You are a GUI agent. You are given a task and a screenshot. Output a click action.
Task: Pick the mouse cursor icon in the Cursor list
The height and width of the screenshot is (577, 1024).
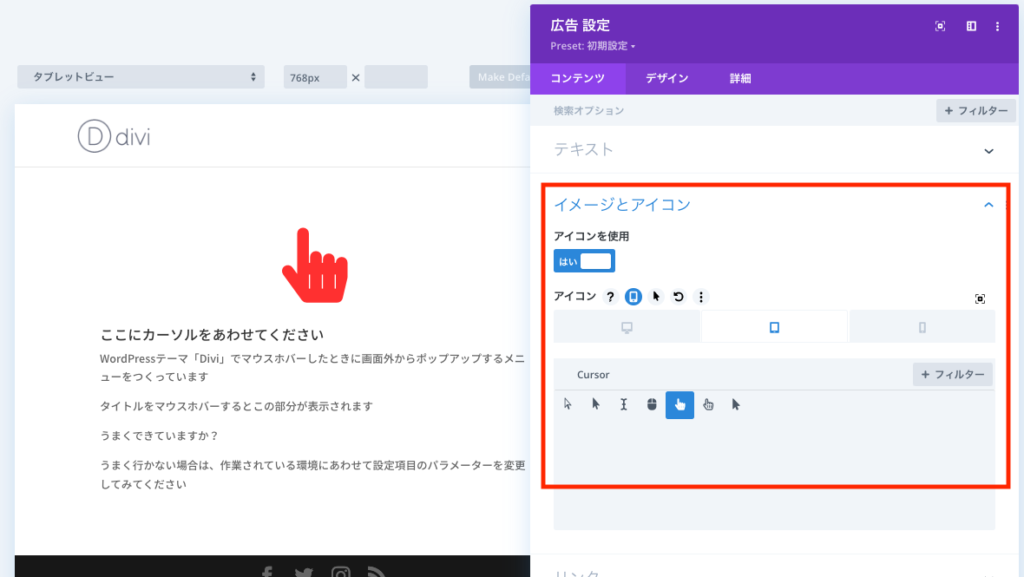650,405
